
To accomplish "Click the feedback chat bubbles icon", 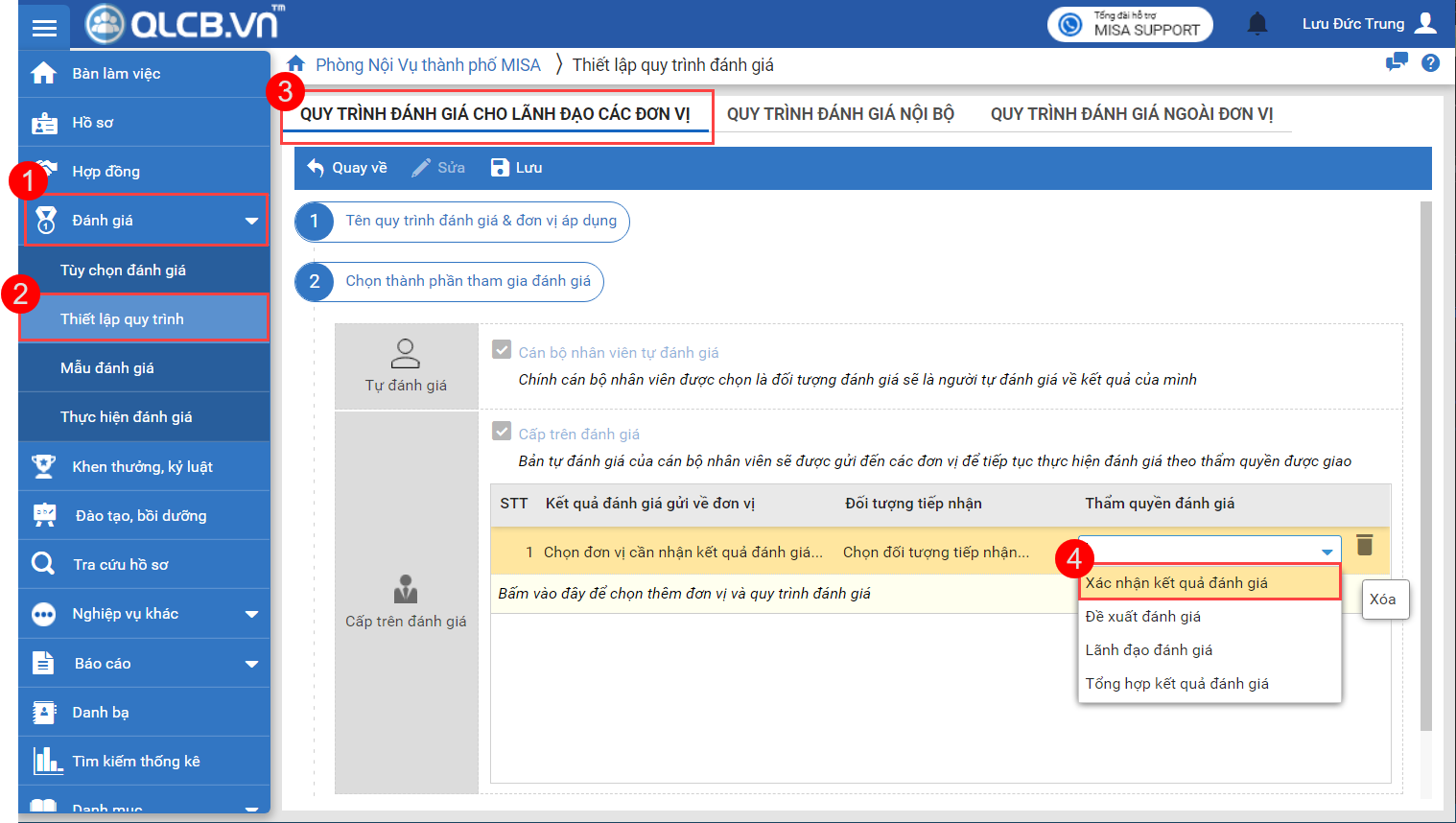I will point(1397,63).
